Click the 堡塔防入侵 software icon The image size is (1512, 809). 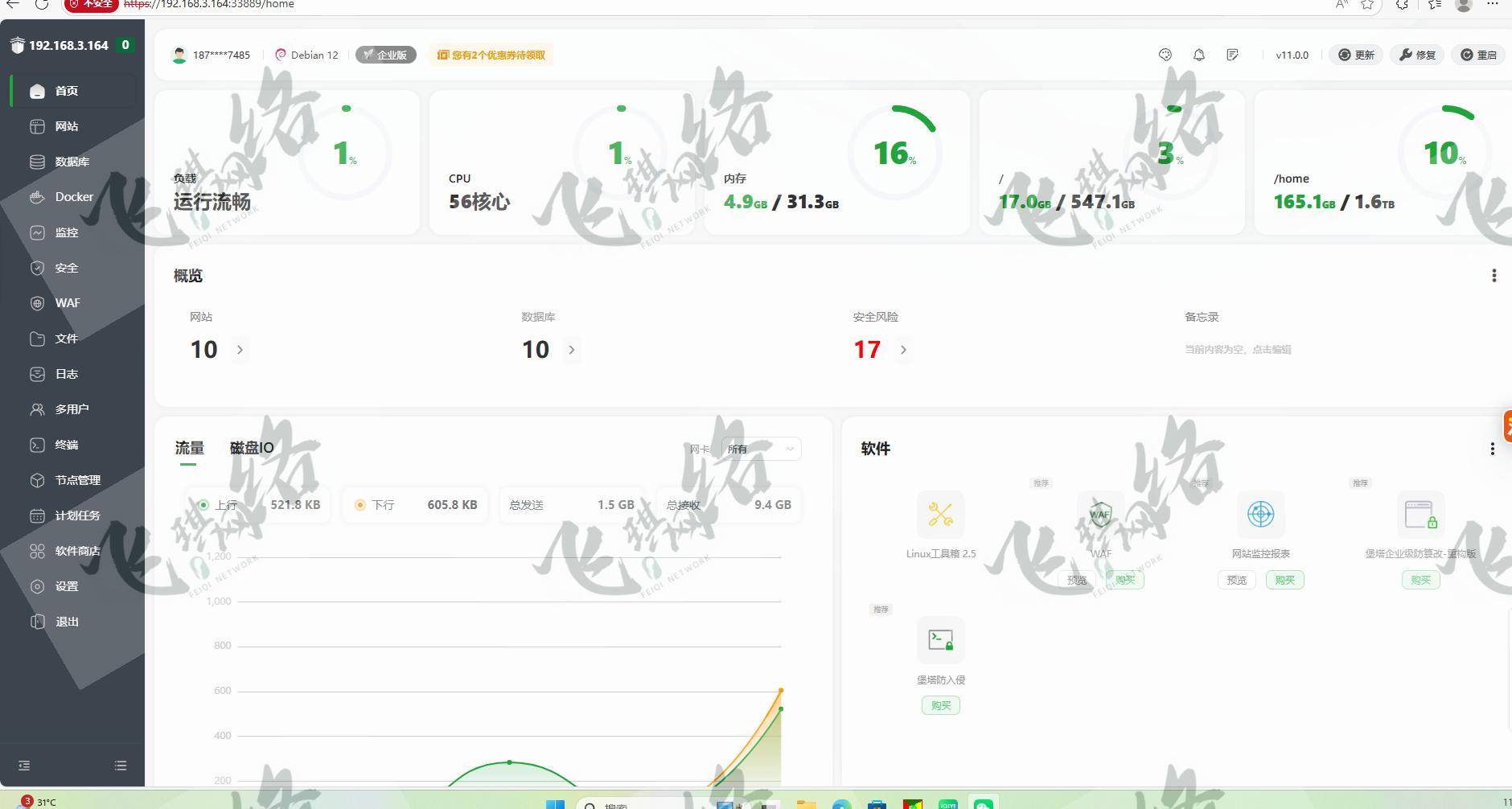coord(940,640)
